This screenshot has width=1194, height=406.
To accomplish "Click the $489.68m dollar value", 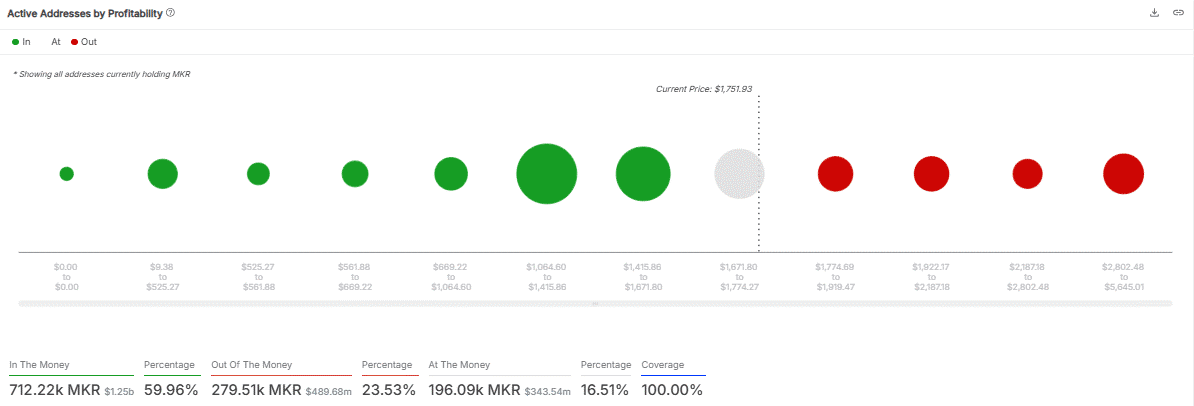I will point(327,391).
